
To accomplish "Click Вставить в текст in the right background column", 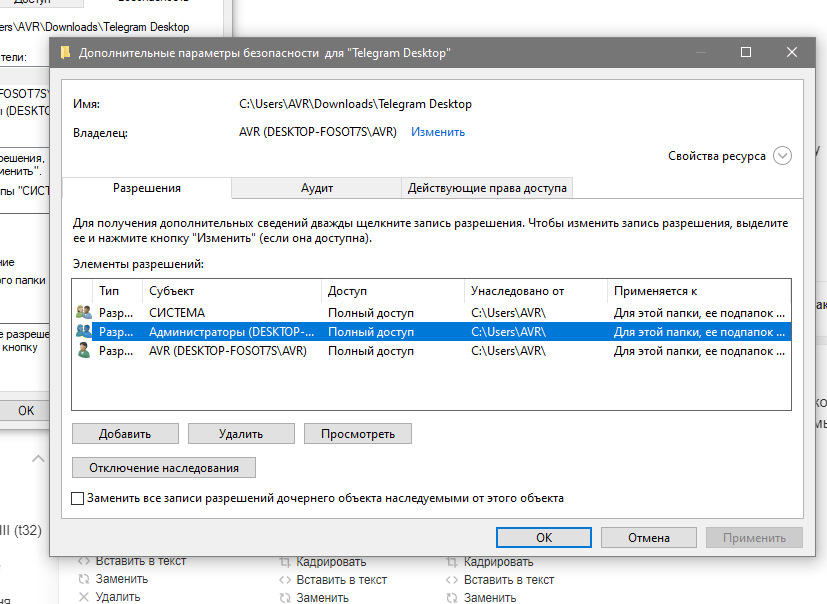I will 509,580.
